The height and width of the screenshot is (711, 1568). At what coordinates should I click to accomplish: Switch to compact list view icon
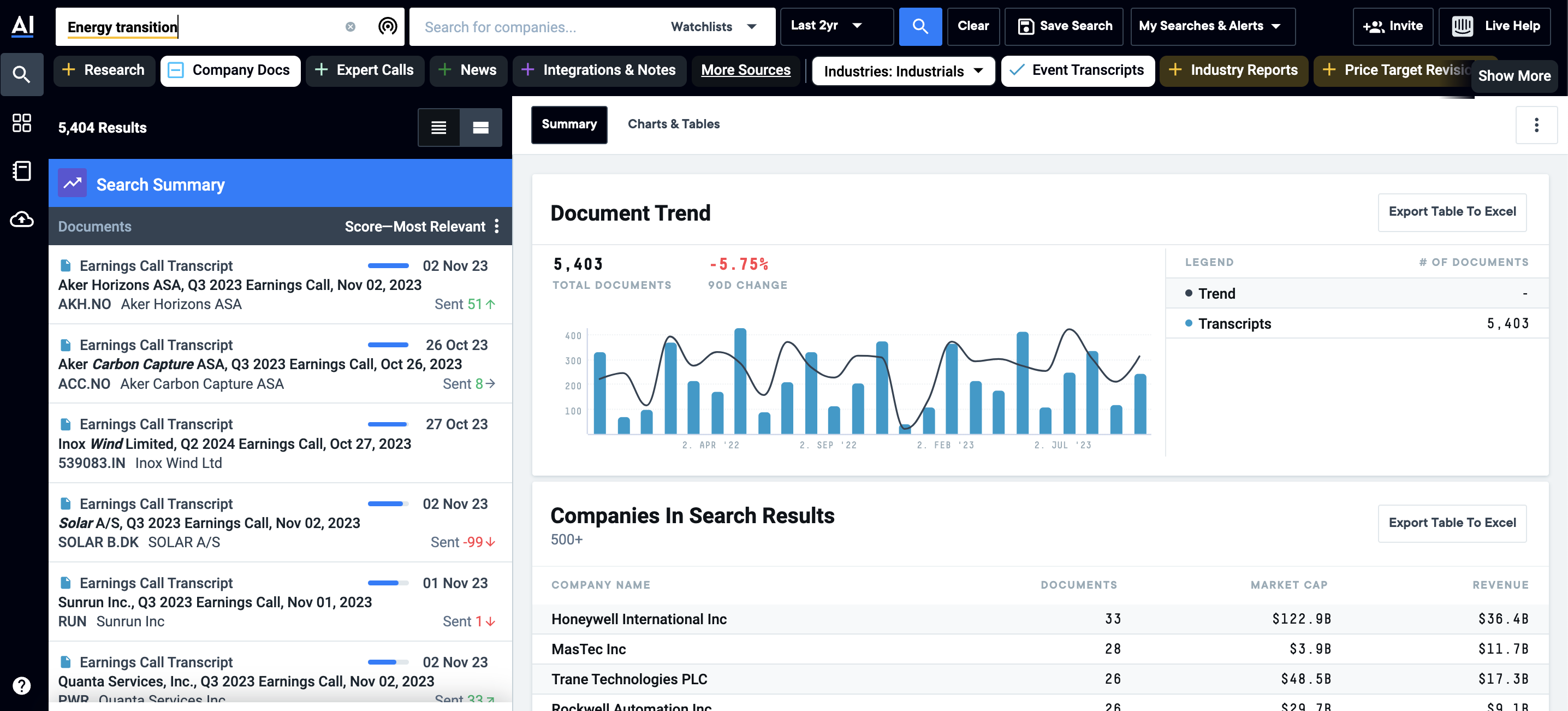point(439,127)
